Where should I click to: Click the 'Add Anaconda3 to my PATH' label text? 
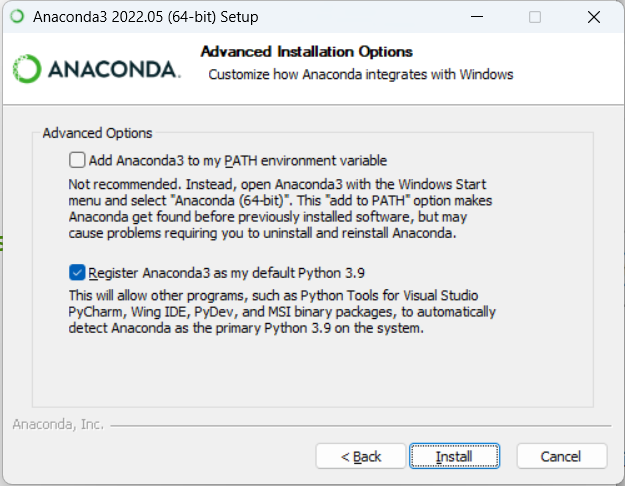pos(237,160)
